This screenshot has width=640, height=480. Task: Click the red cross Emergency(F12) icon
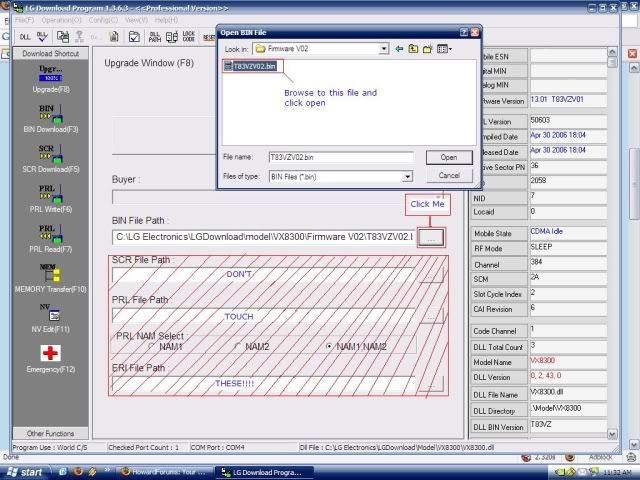(x=51, y=353)
